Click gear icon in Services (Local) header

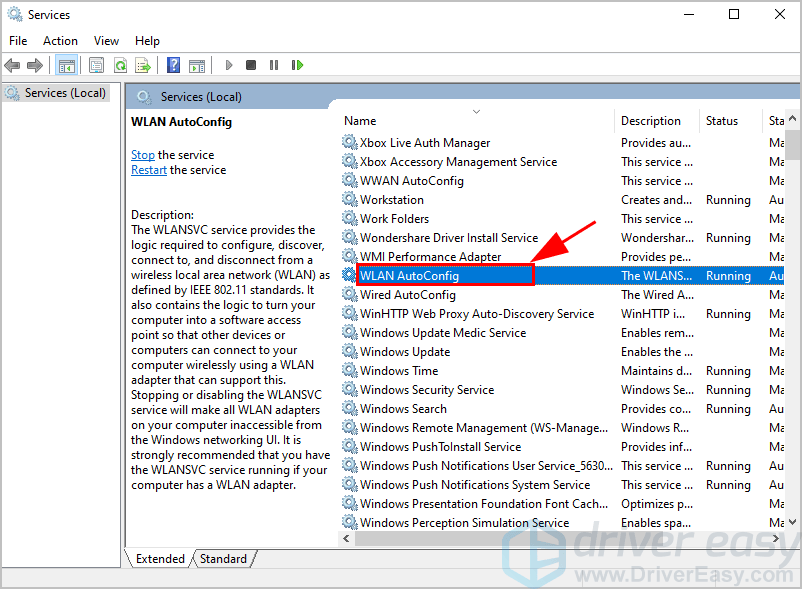tap(144, 97)
